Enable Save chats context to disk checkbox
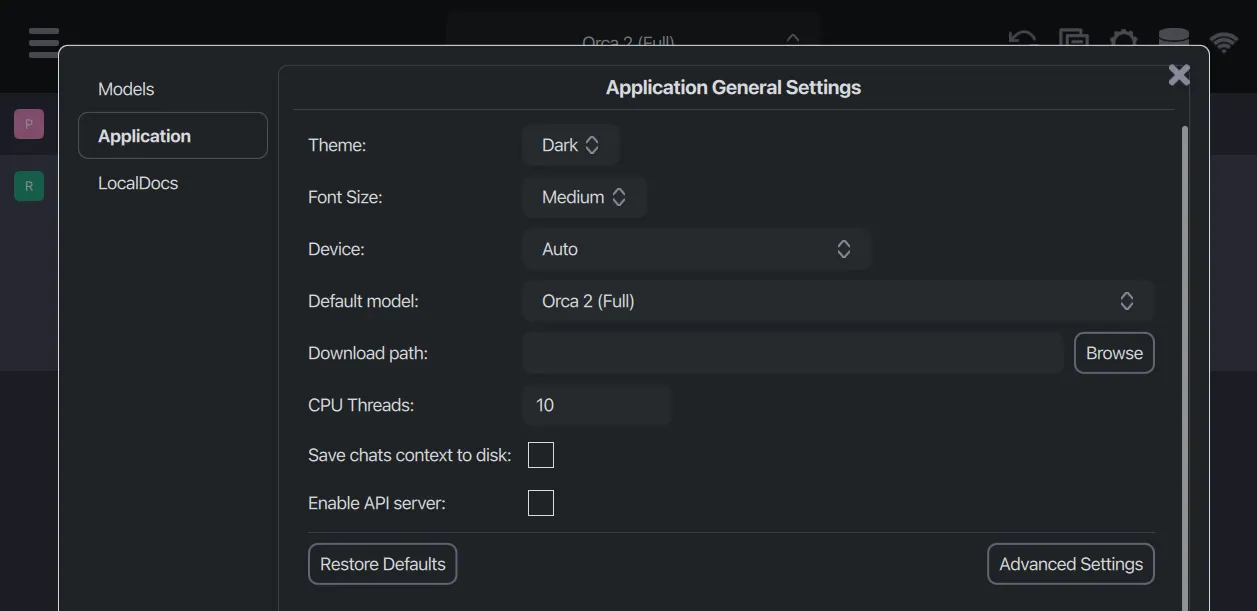1257x611 pixels. [x=541, y=455]
